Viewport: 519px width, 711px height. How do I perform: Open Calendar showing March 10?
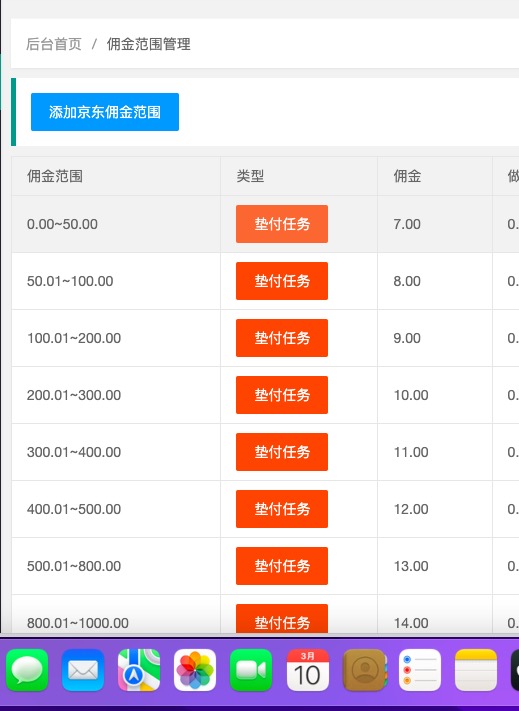307,670
